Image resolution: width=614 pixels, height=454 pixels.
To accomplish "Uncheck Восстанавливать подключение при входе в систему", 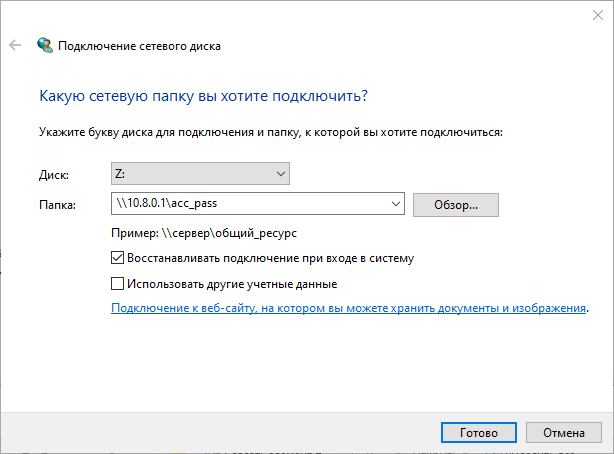I will pos(117,258).
